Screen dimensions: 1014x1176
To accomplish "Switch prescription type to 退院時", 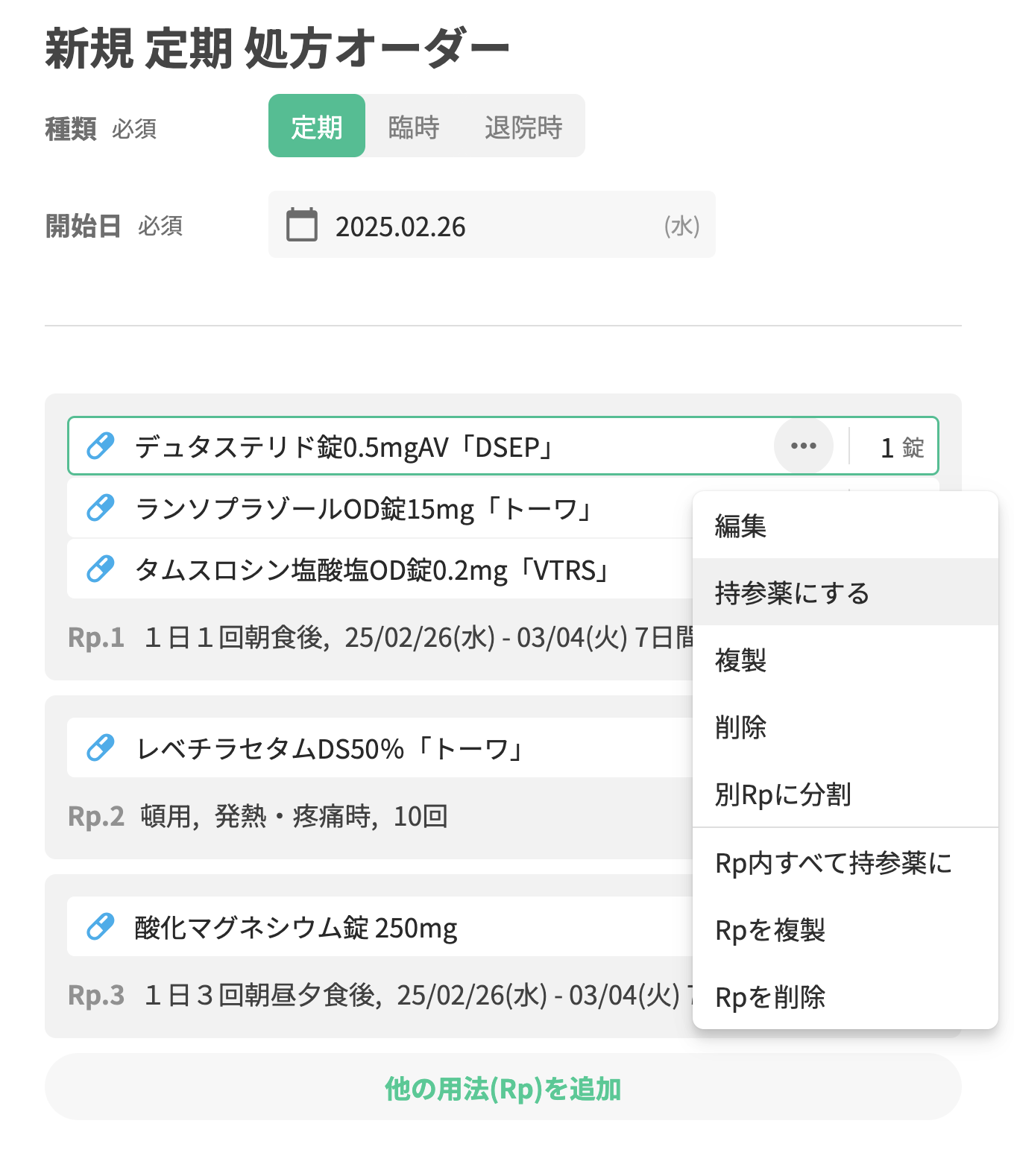I will (523, 127).
